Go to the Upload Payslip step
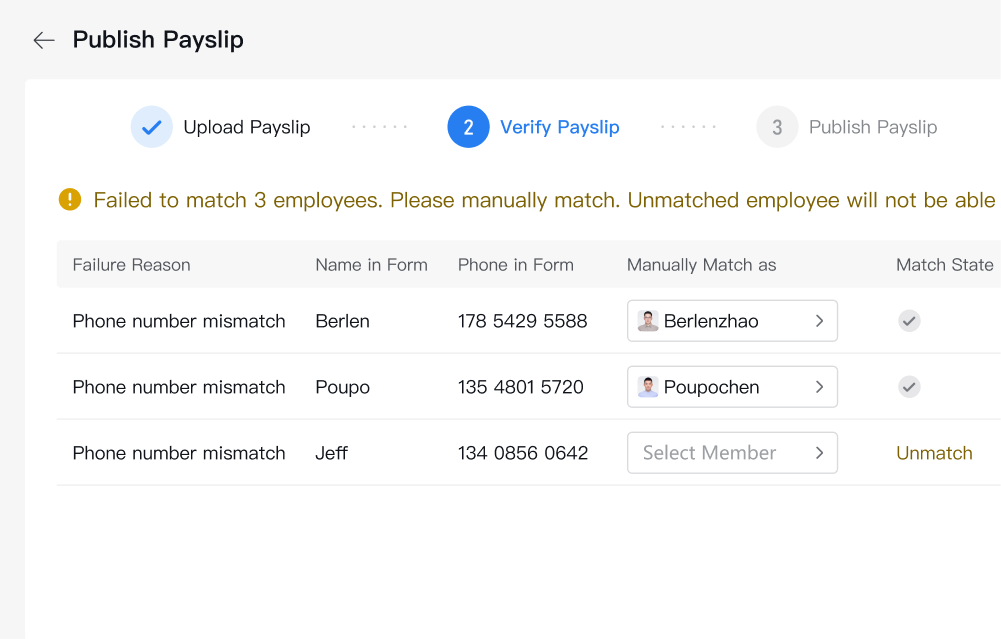This screenshot has width=1001, height=639. pos(246,127)
